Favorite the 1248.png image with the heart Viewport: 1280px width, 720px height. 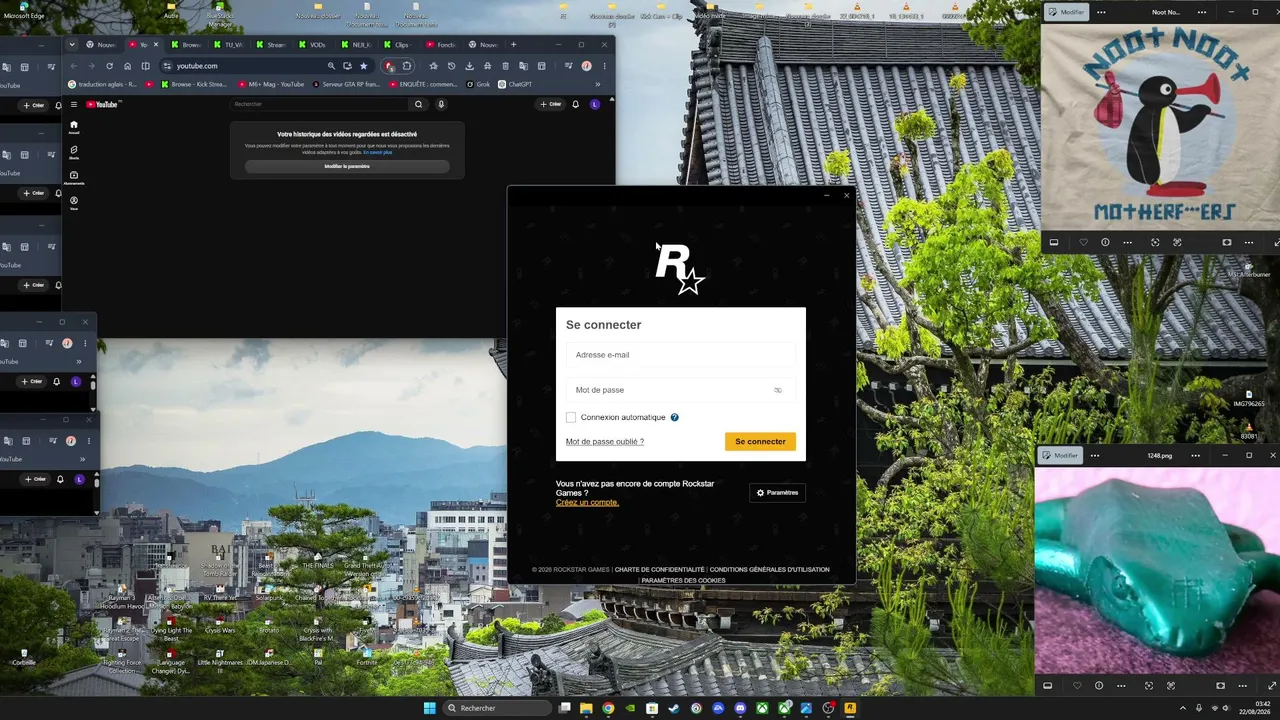pyautogui.click(x=1077, y=686)
